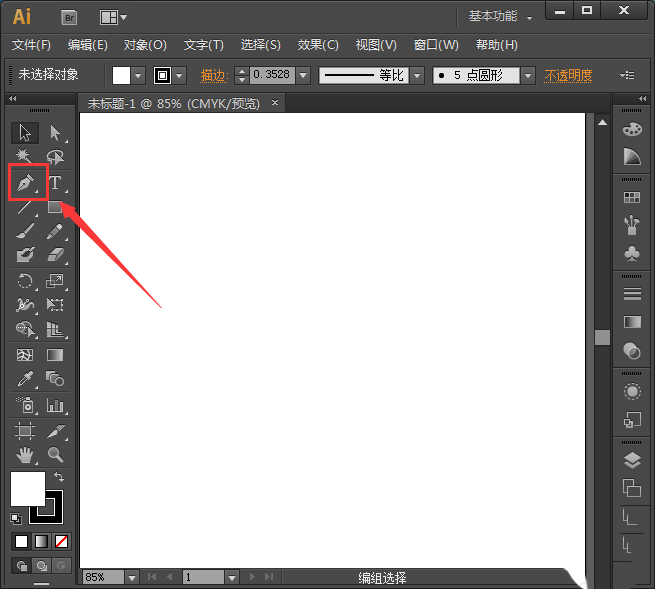Select the Symbol Sprayer tool
Image resolution: width=655 pixels, height=589 pixels.
[25, 405]
